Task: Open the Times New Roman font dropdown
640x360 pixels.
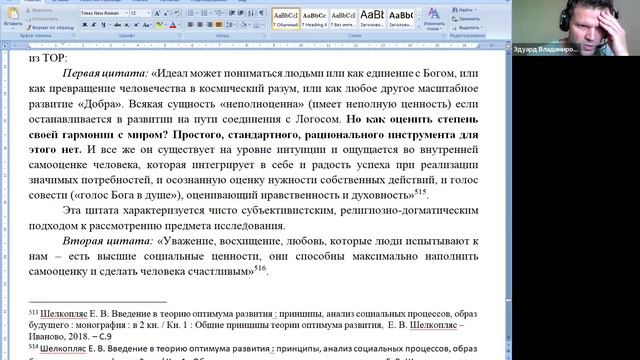Action: pyautogui.click(x=127, y=13)
